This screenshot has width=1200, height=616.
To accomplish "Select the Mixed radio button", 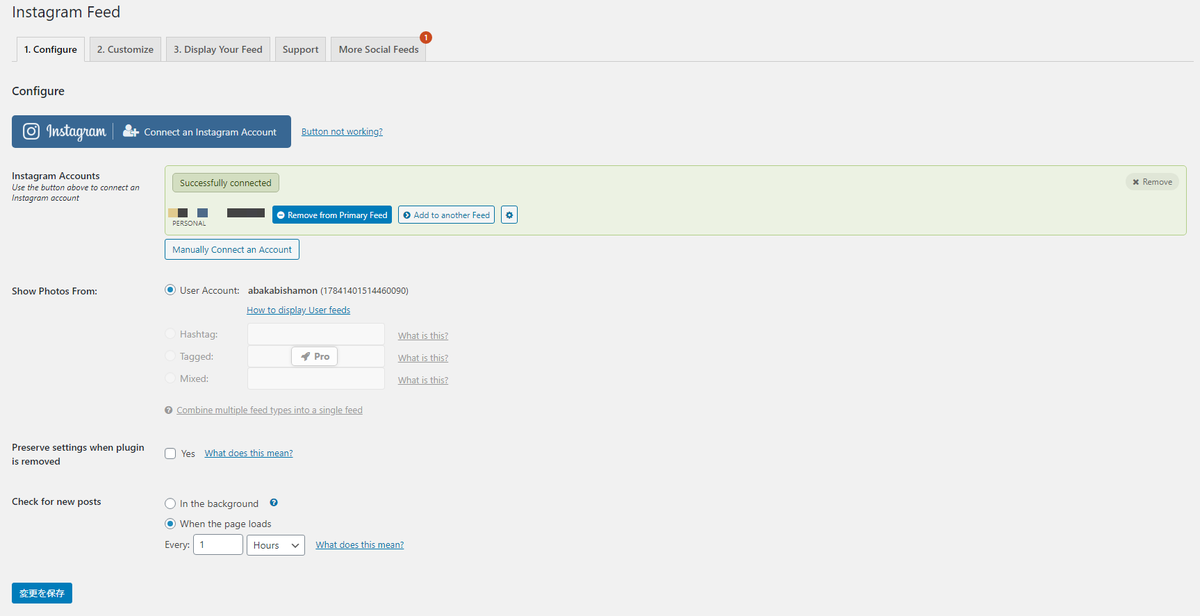I will click(x=170, y=379).
